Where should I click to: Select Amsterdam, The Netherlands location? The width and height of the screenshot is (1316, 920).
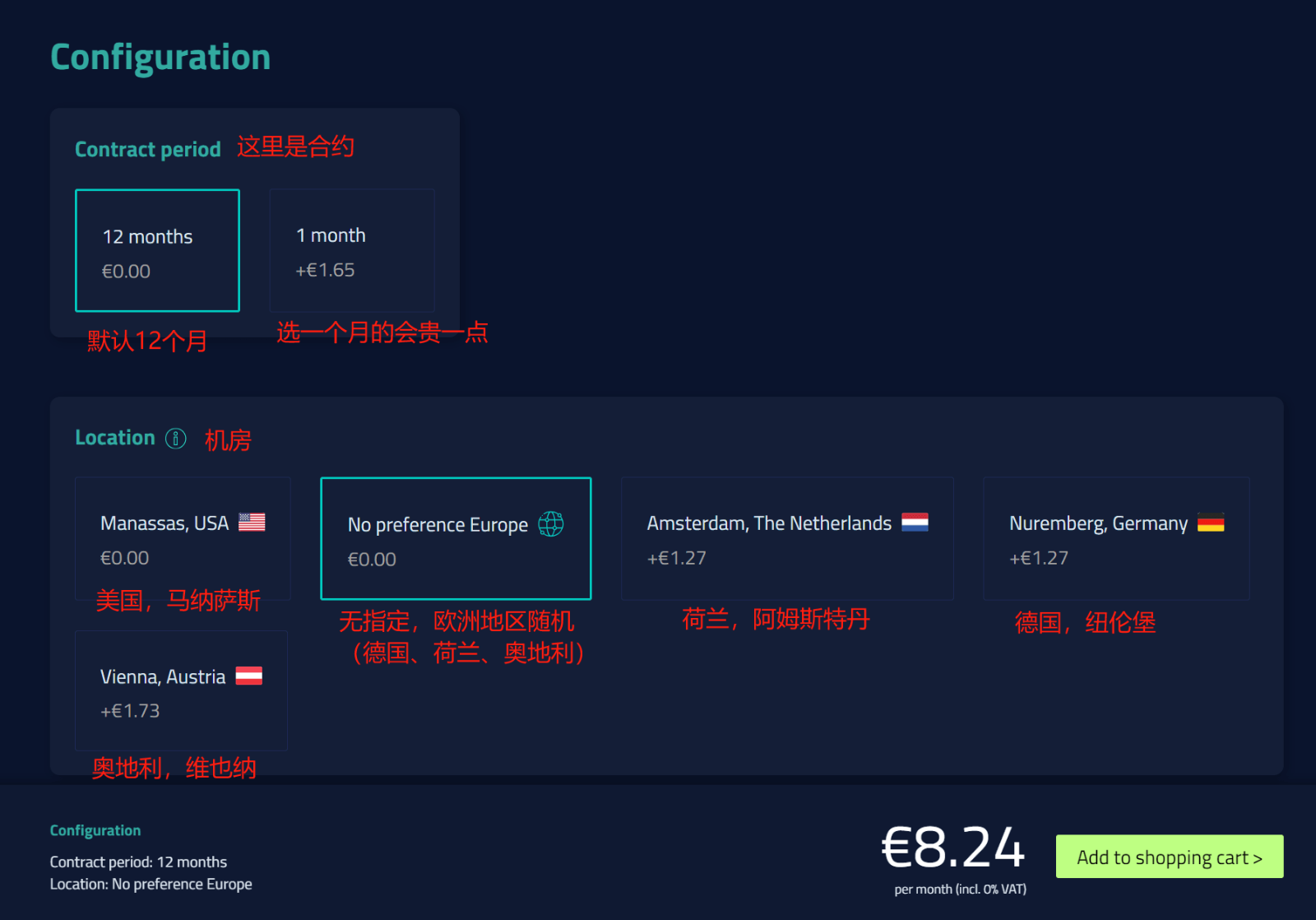click(787, 539)
